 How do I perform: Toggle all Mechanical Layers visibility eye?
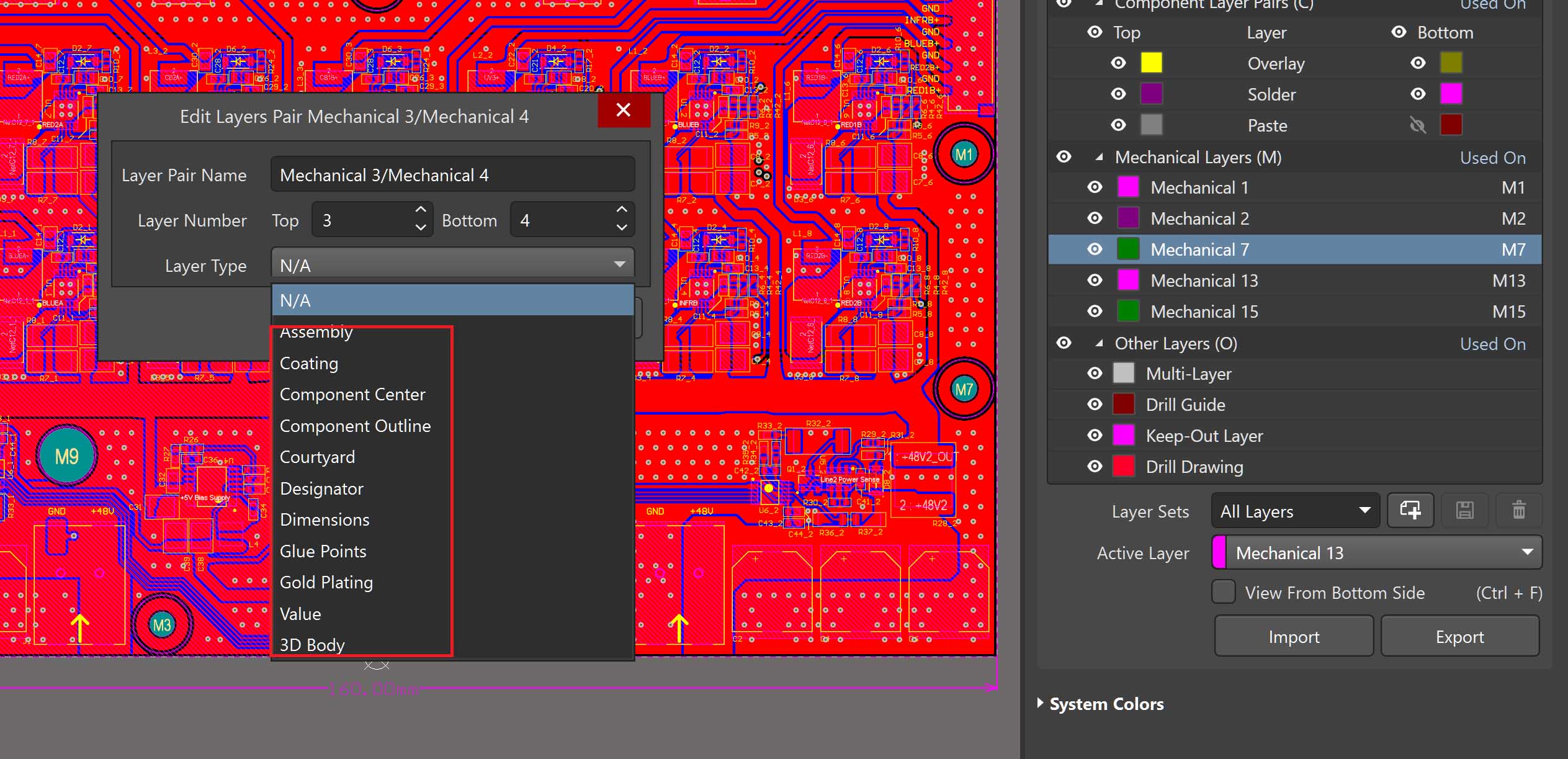[1064, 157]
